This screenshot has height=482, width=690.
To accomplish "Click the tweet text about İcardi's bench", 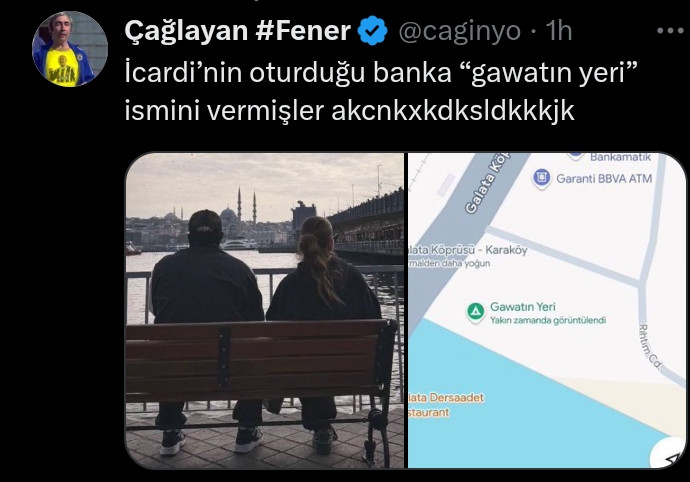I will coord(381,92).
